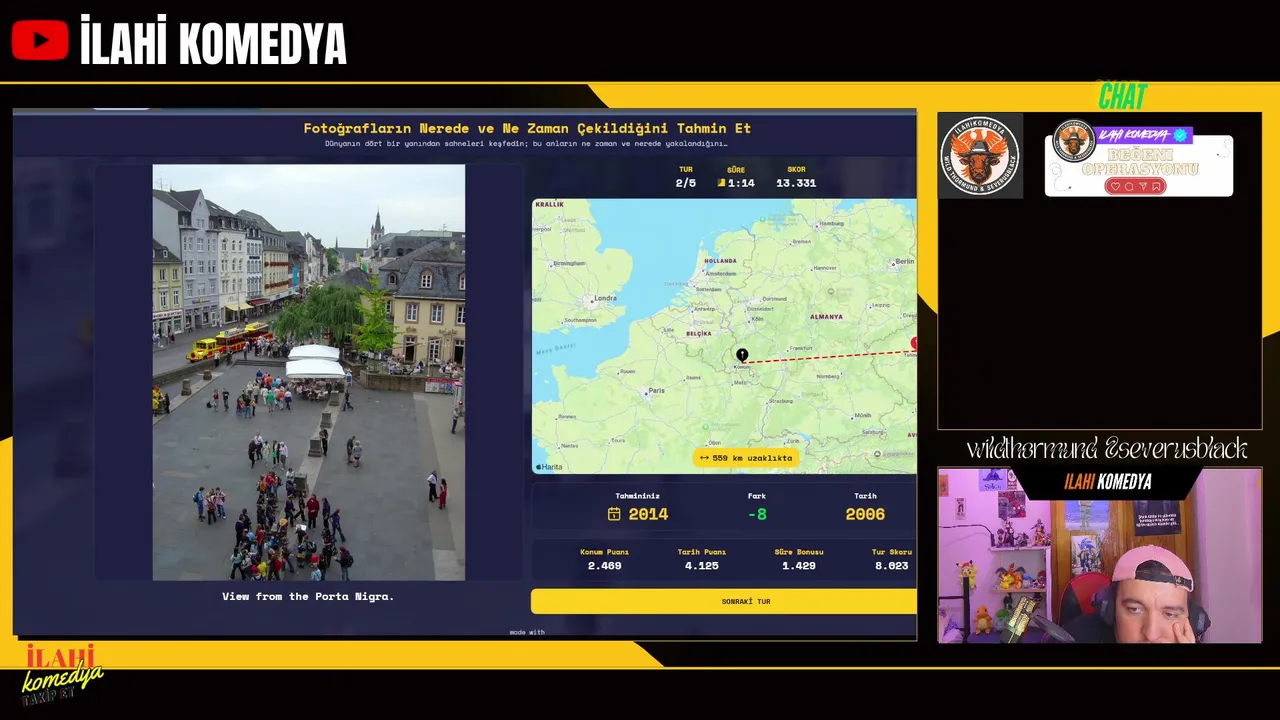Click Nürnberg on the map

827,376
